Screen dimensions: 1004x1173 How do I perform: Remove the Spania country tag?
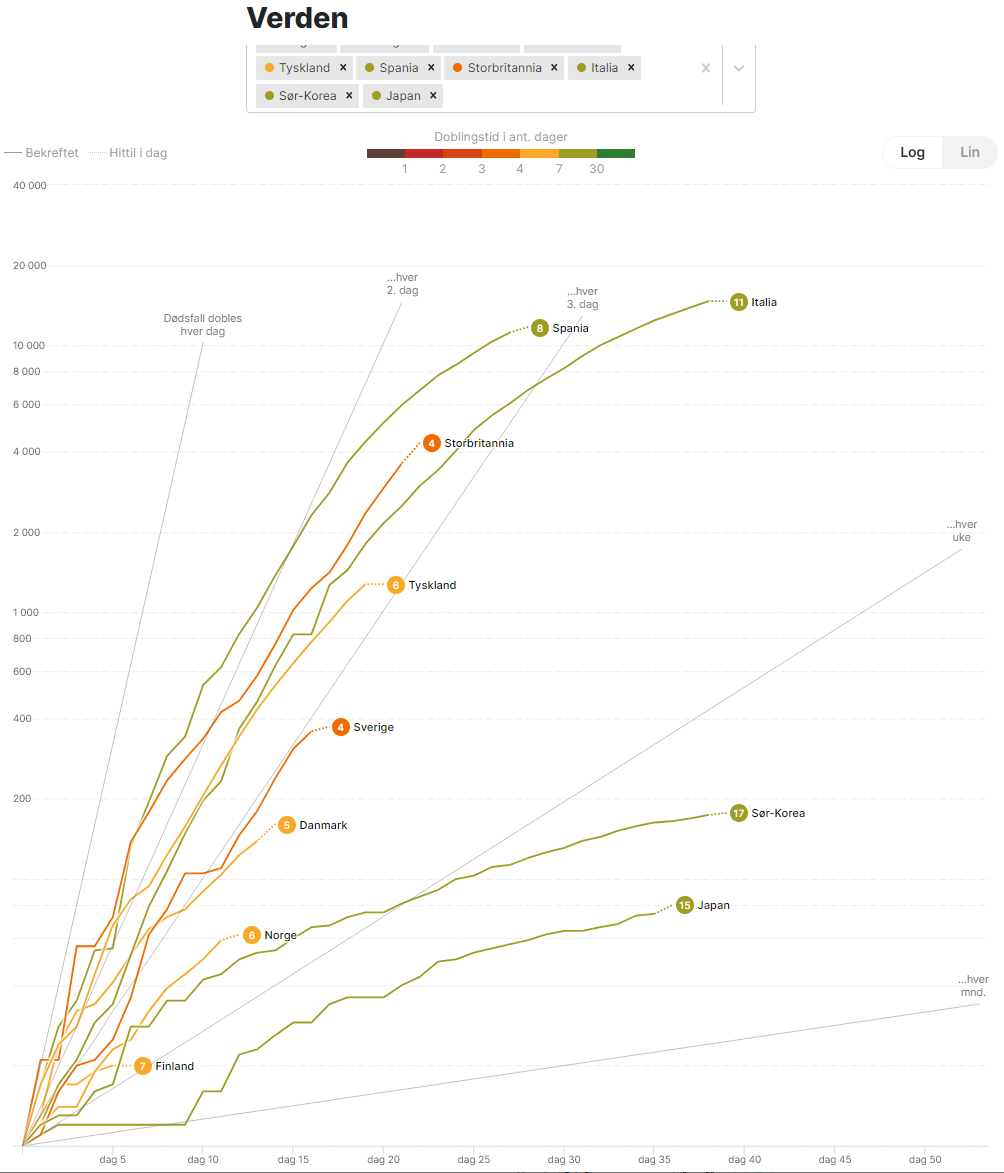pyautogui.click(x=431, y=67)
